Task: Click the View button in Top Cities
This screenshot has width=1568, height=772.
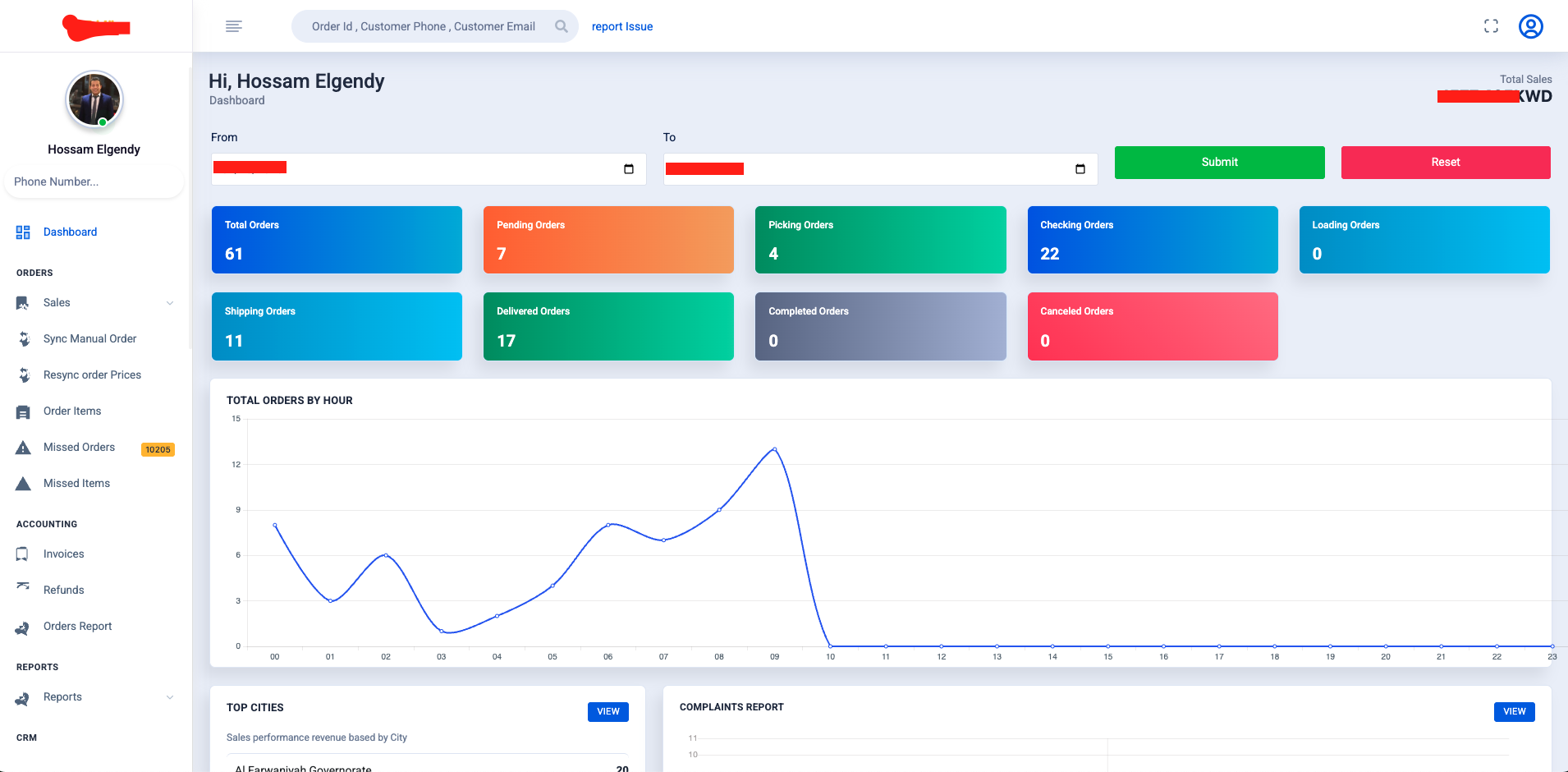Action: click(x=607, y=711)
